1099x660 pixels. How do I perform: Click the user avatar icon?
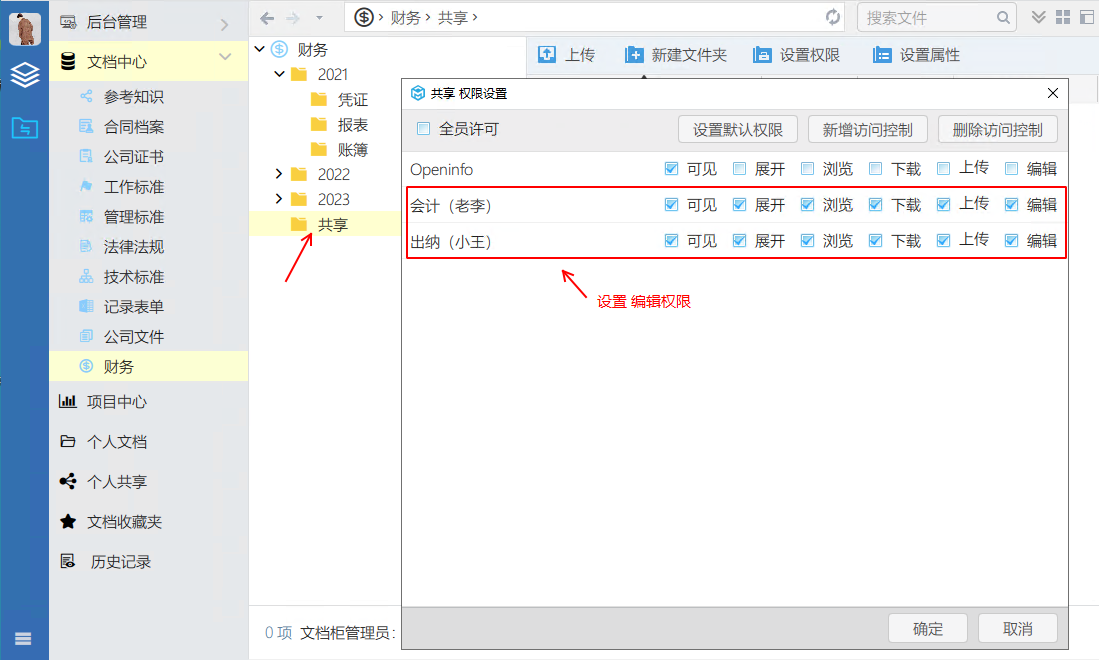(x=24, y=29)
